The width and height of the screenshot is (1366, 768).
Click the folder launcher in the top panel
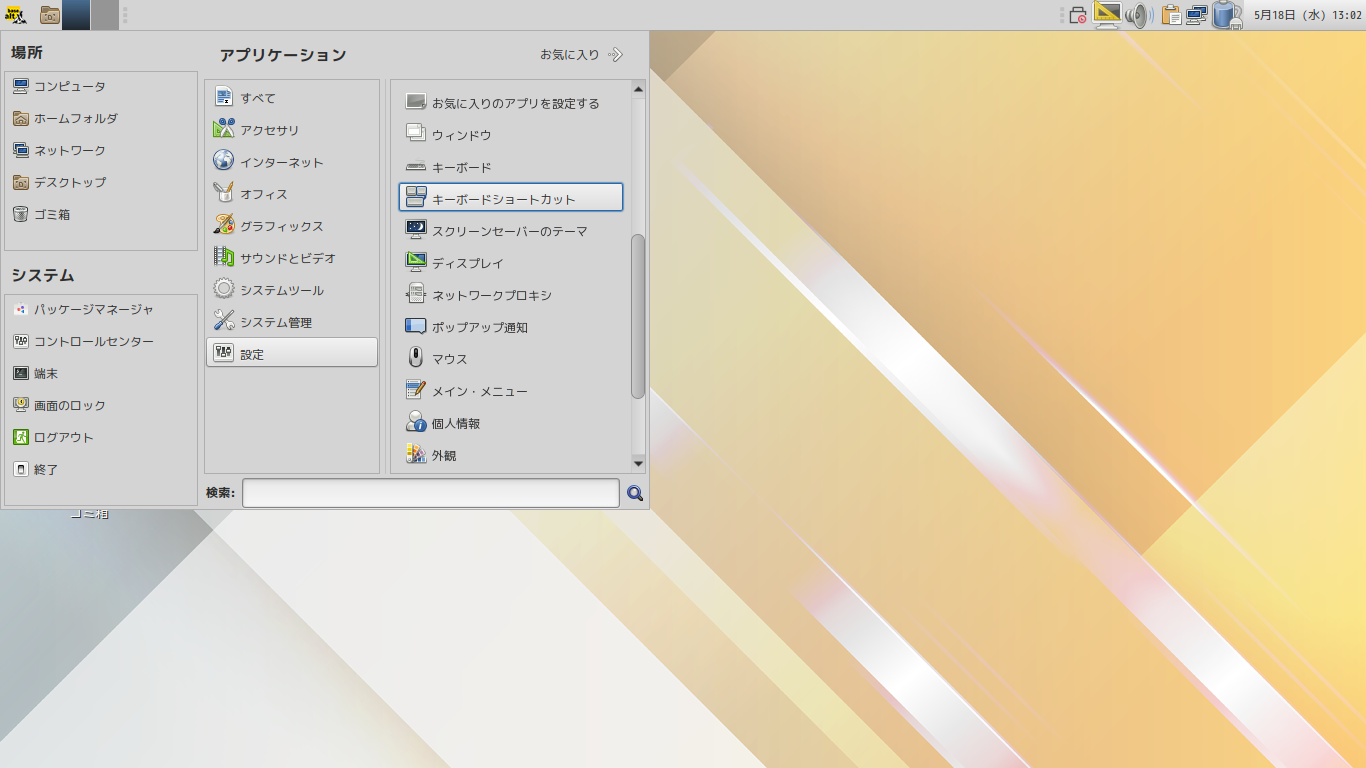(49, 15)
